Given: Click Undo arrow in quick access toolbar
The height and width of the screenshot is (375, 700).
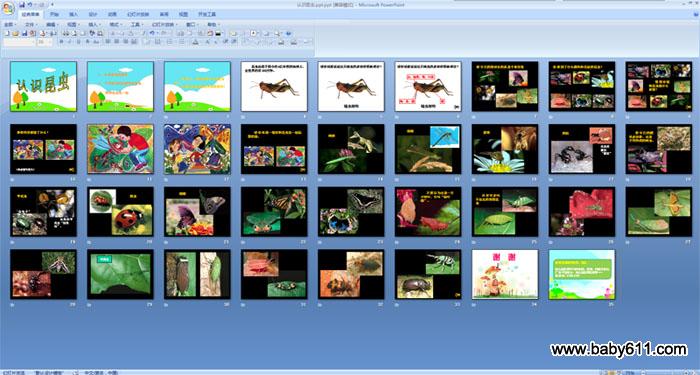Looking at the screenshot, I should pyautogui.click(x=29, y=4).
